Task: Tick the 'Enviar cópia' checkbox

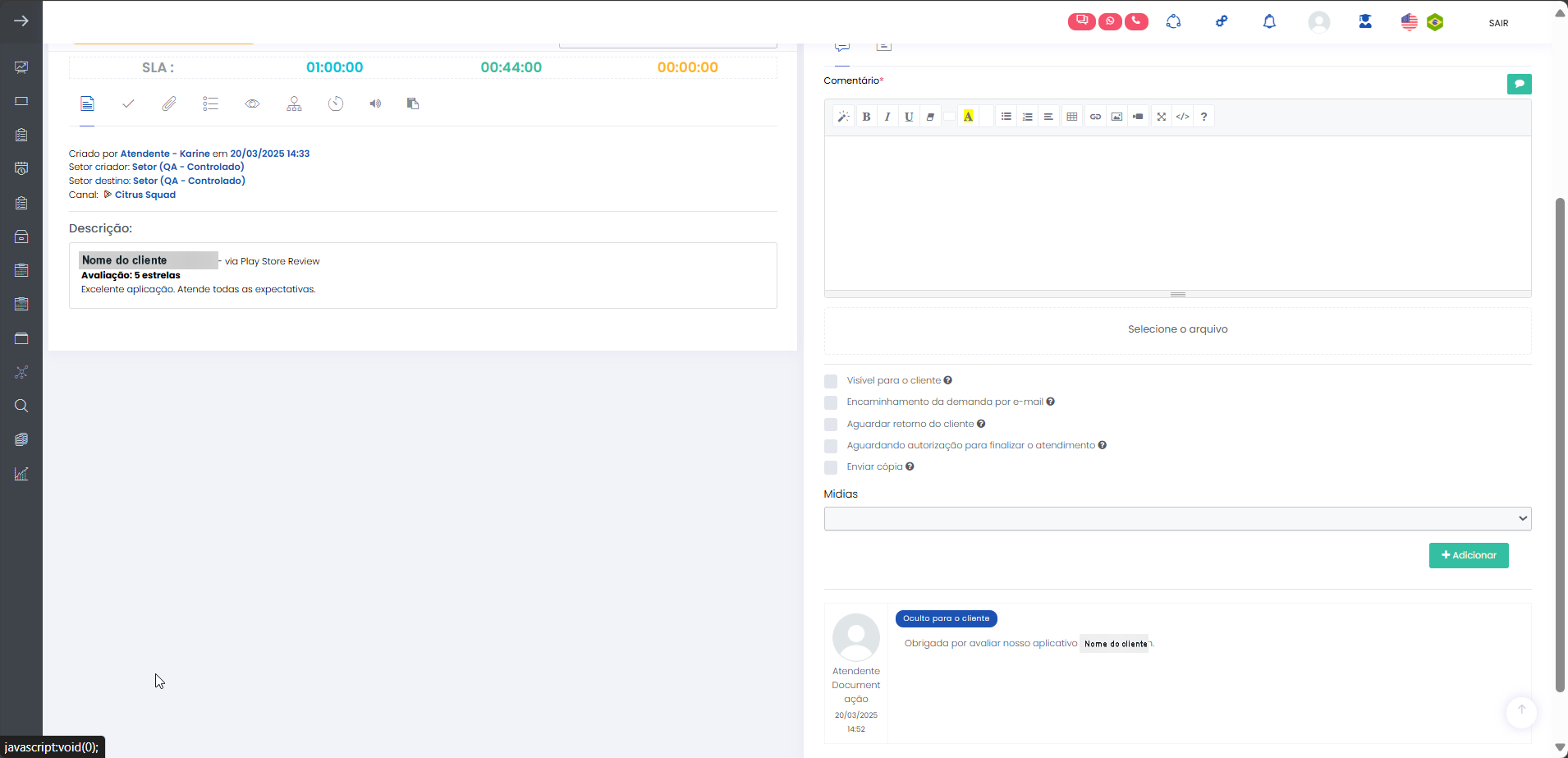Action: point(831,467)
